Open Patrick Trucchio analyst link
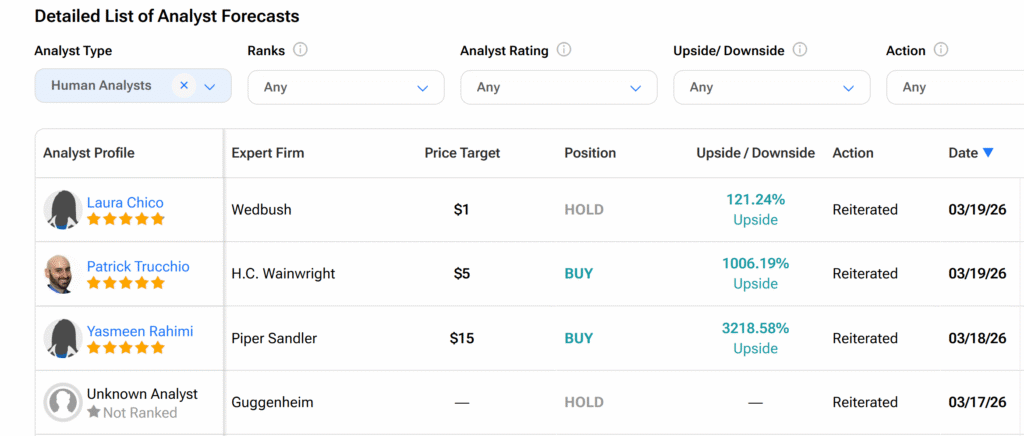This screenshot has height=436, width=1024. pyautogui.click(x=138, y=266)
